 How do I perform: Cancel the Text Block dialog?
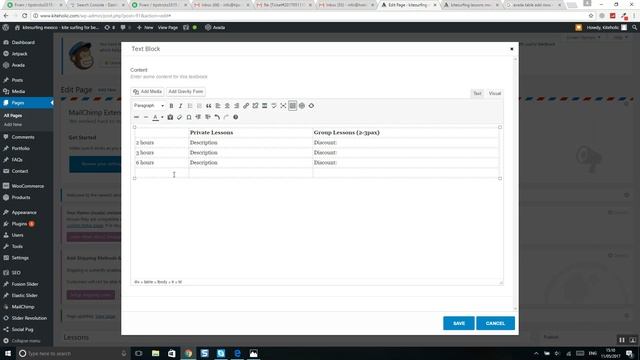click(x=495, y=323)
